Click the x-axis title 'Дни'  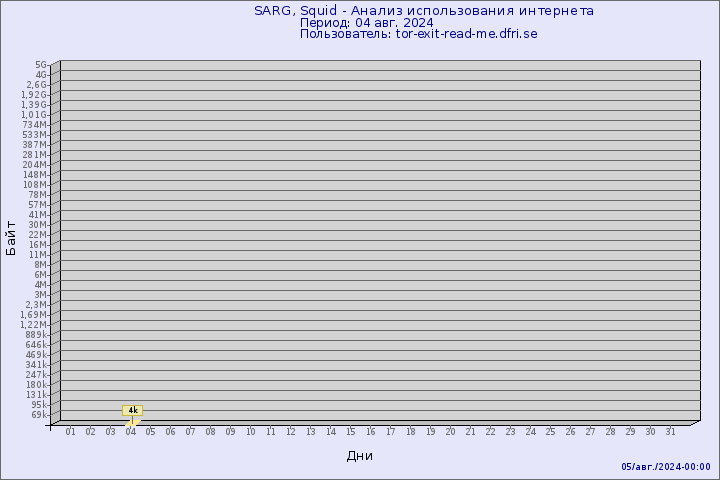pyautogui.click(x=360, y=456)
